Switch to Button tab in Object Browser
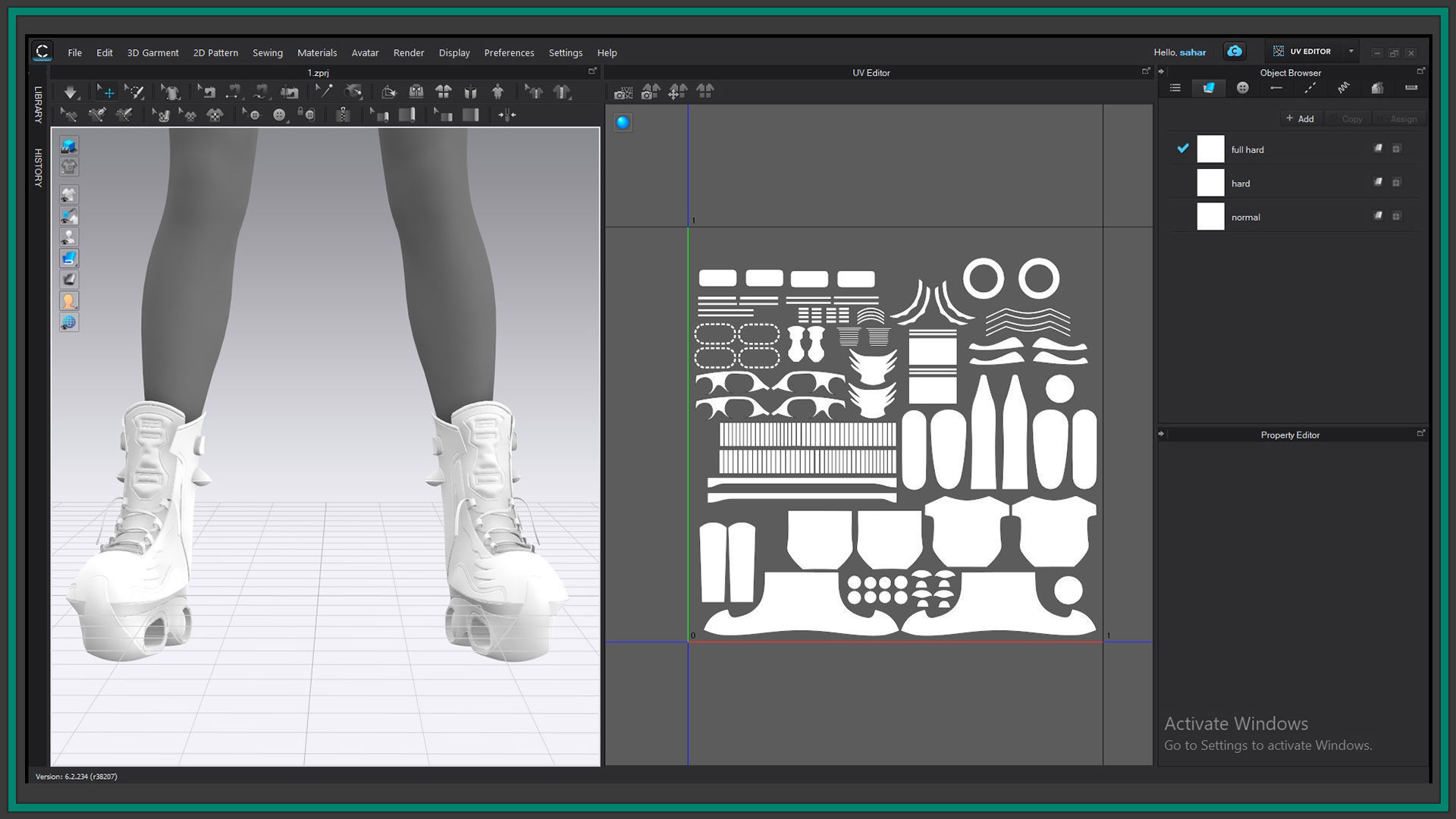 click(x=1242, y=88)
